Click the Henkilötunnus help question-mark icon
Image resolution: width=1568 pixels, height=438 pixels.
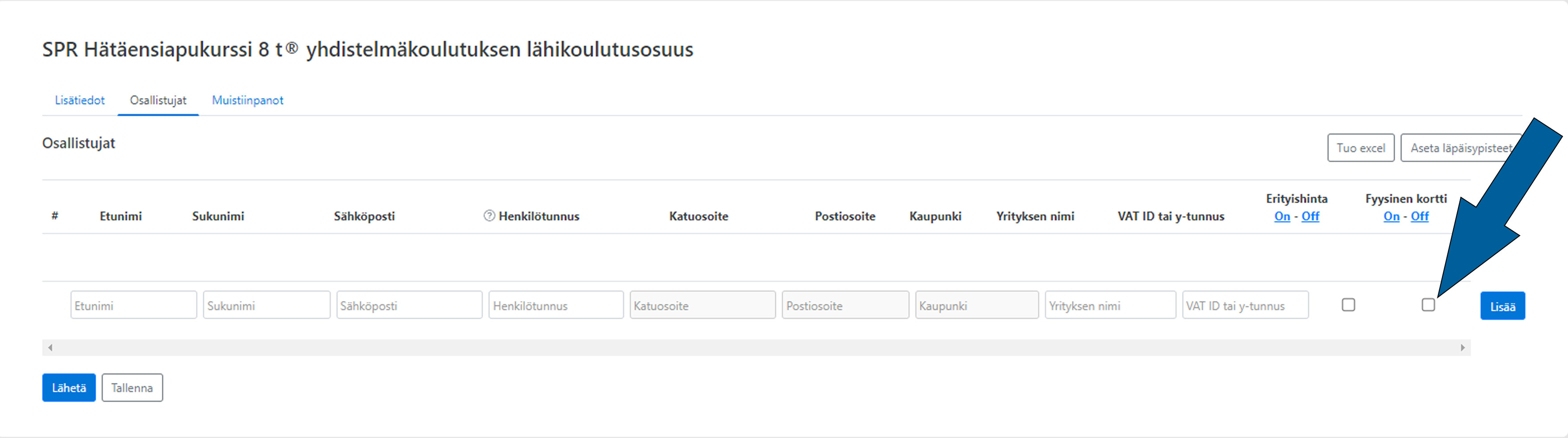[x=489, y=216]
